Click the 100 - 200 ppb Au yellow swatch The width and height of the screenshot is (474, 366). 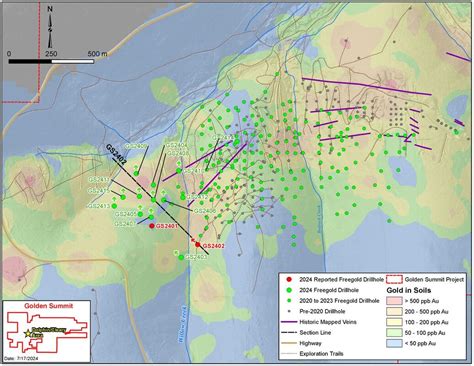[x=394, y=322]
